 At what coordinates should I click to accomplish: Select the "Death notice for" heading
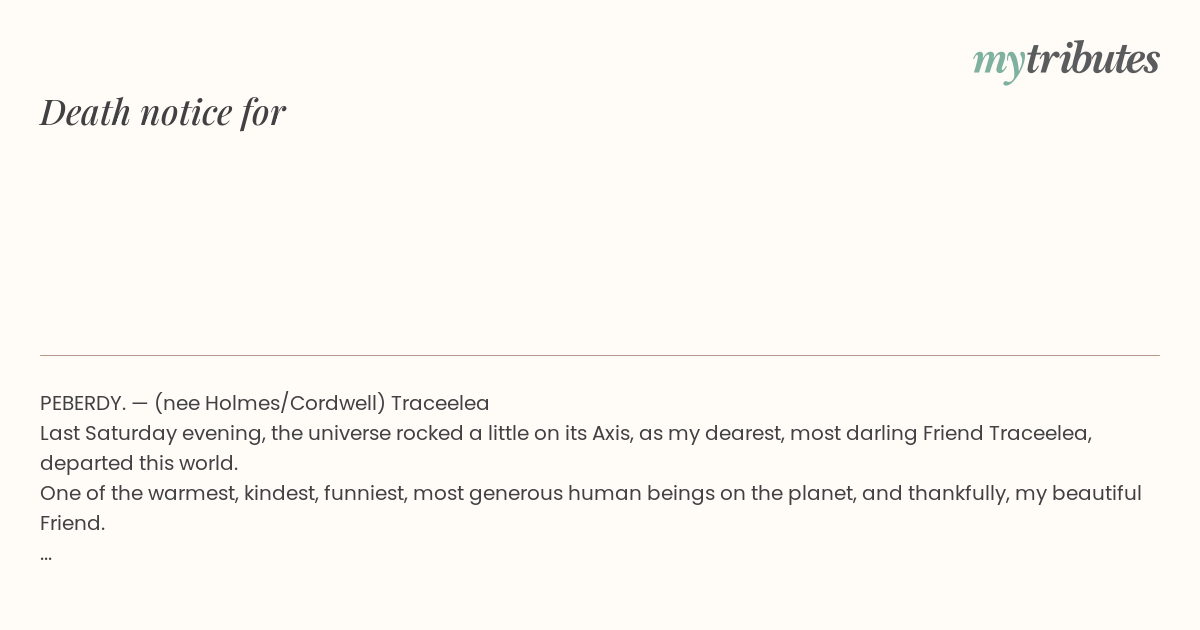163,112
